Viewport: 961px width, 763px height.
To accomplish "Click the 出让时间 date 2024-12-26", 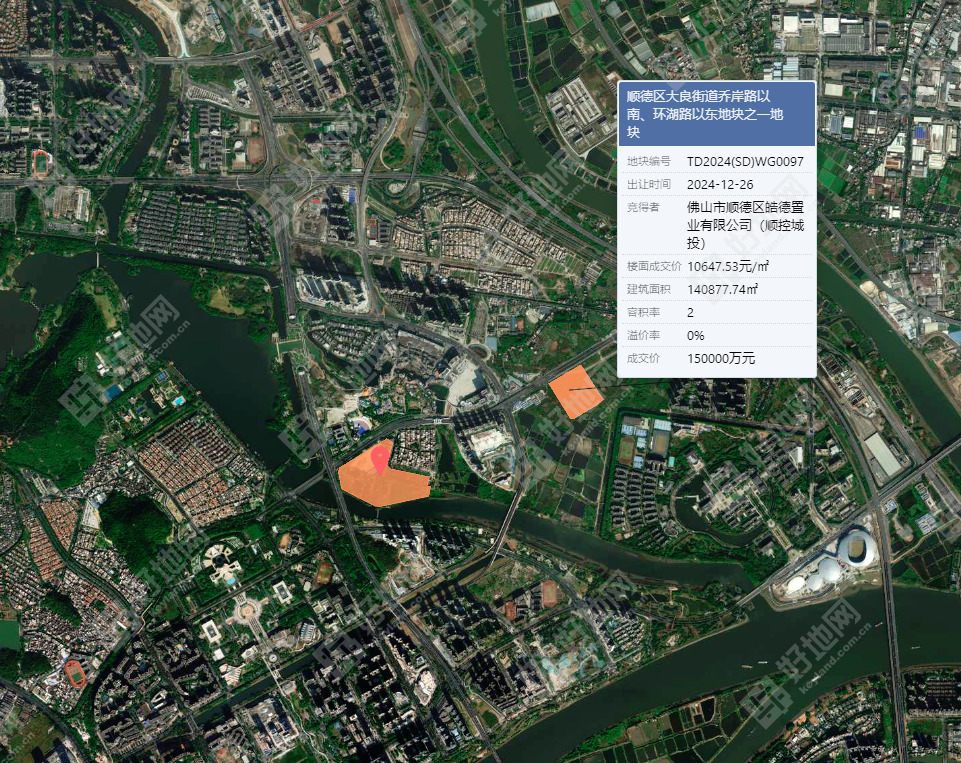I will (x=720, y=184).
